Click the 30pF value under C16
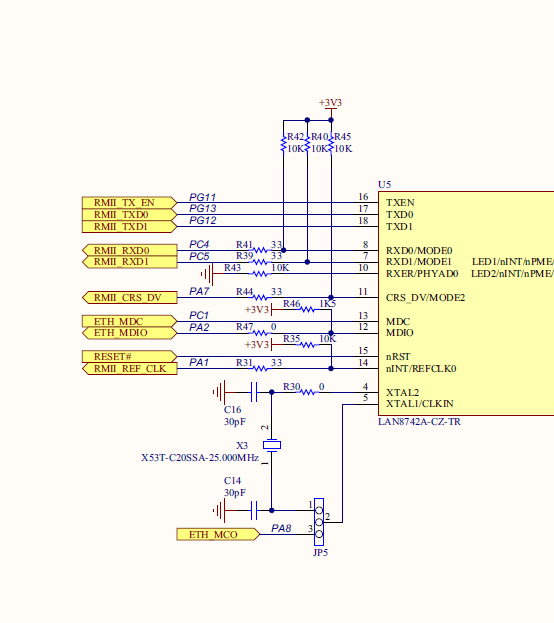The height and width of the screenshot is (623, 554). click(x=235, y=422)
